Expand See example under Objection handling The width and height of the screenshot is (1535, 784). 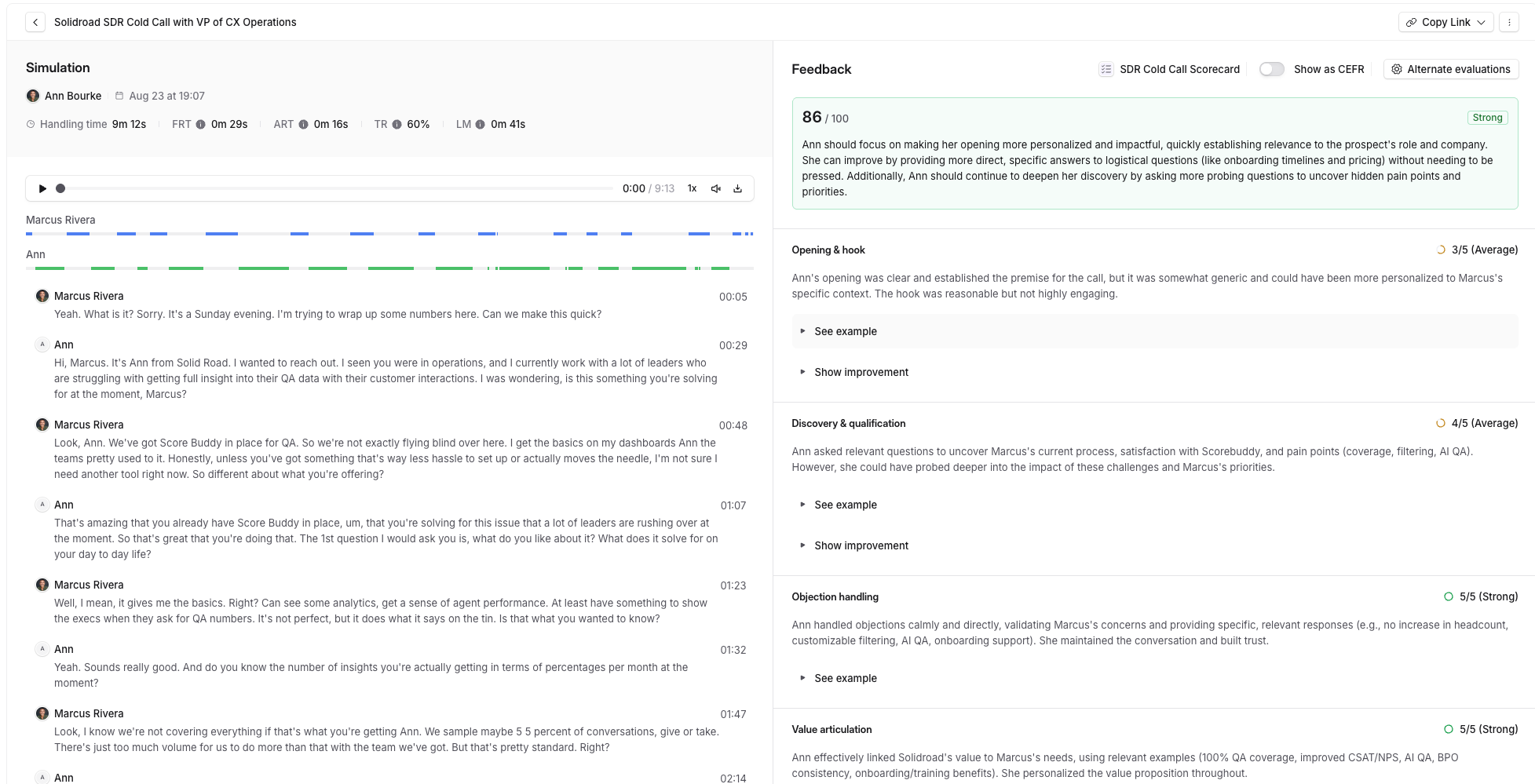tap(1155, 678)
